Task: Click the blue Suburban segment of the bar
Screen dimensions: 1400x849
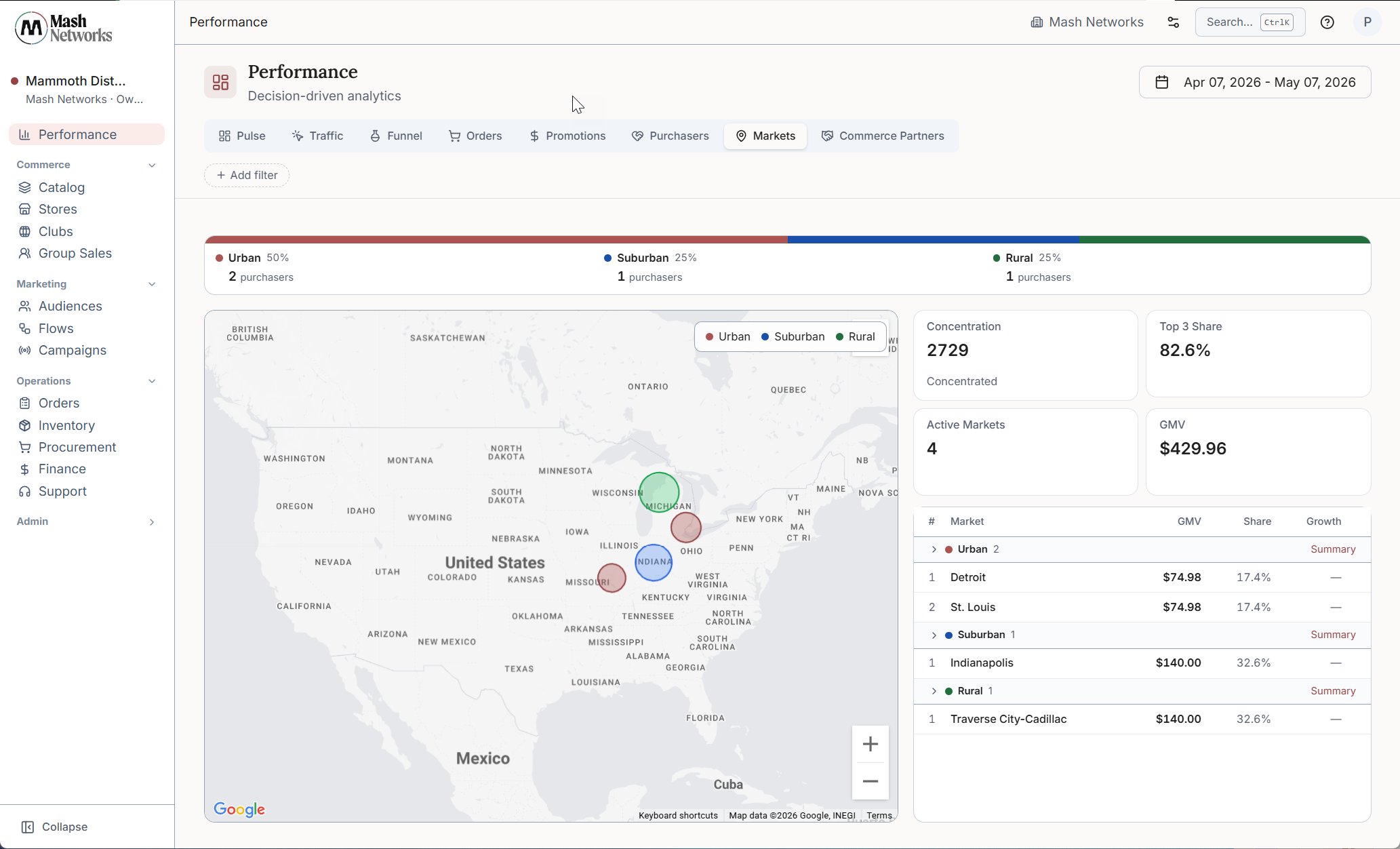Action: pyautogui.click(x=934, y=239)
